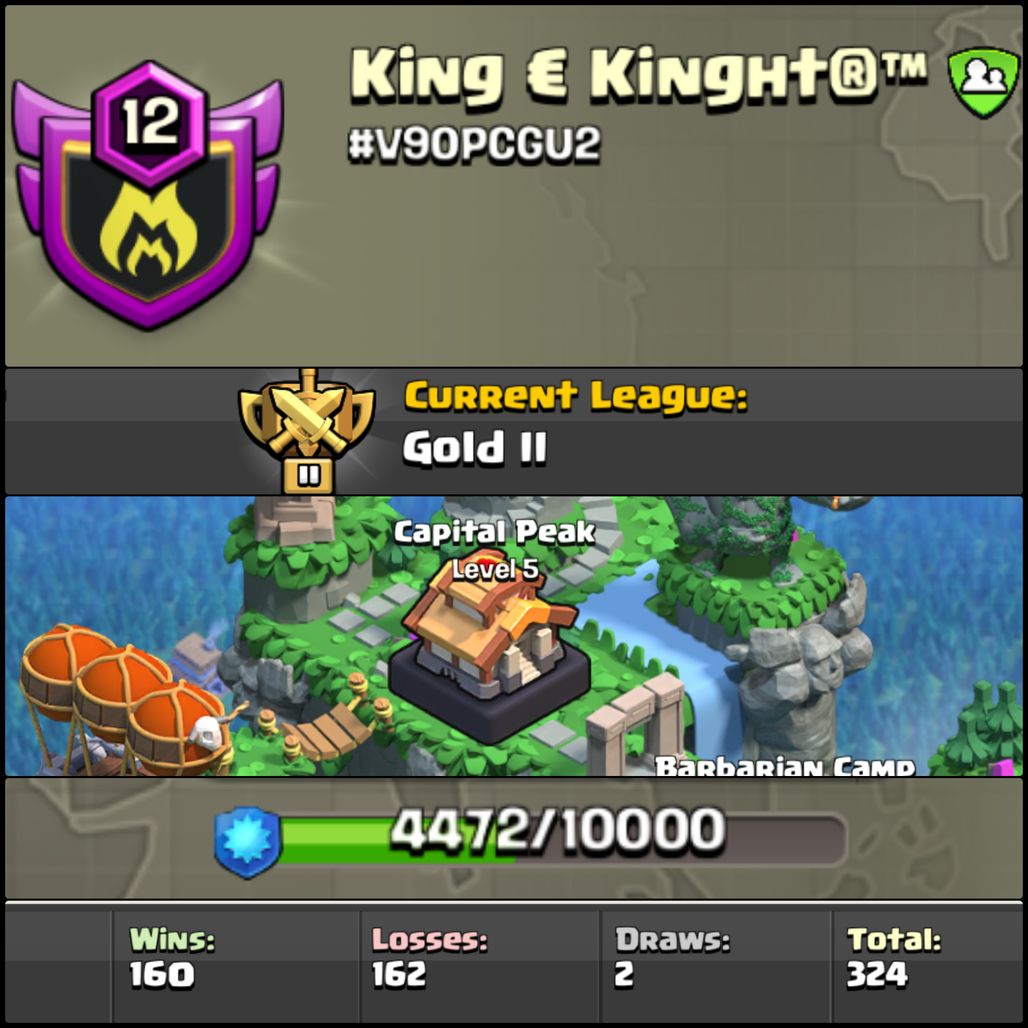1028x1028 pixels.
Task: Select the Wins 160 stat
Action: click(172, 957)
